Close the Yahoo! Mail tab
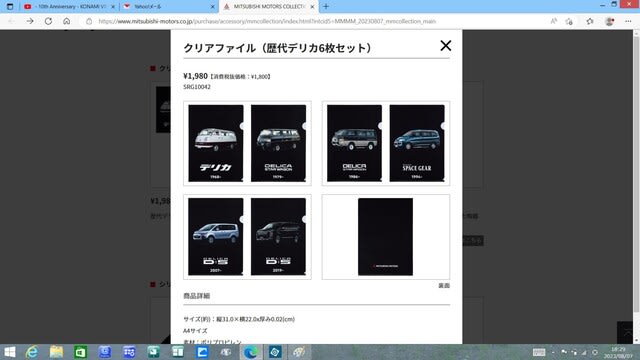The width and height of the screenshot is (640, 360). (x=213, y=7)
